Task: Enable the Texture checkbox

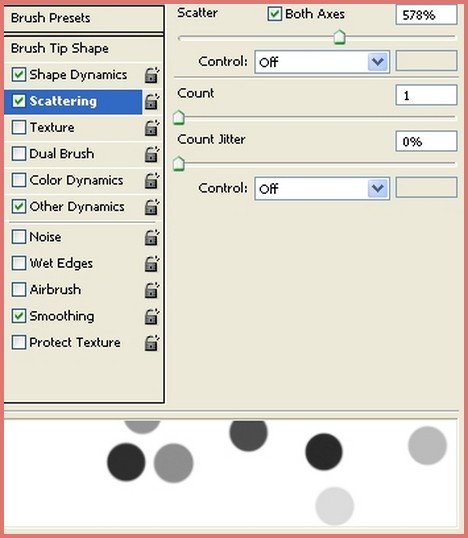Action: (x=19, y=127)
